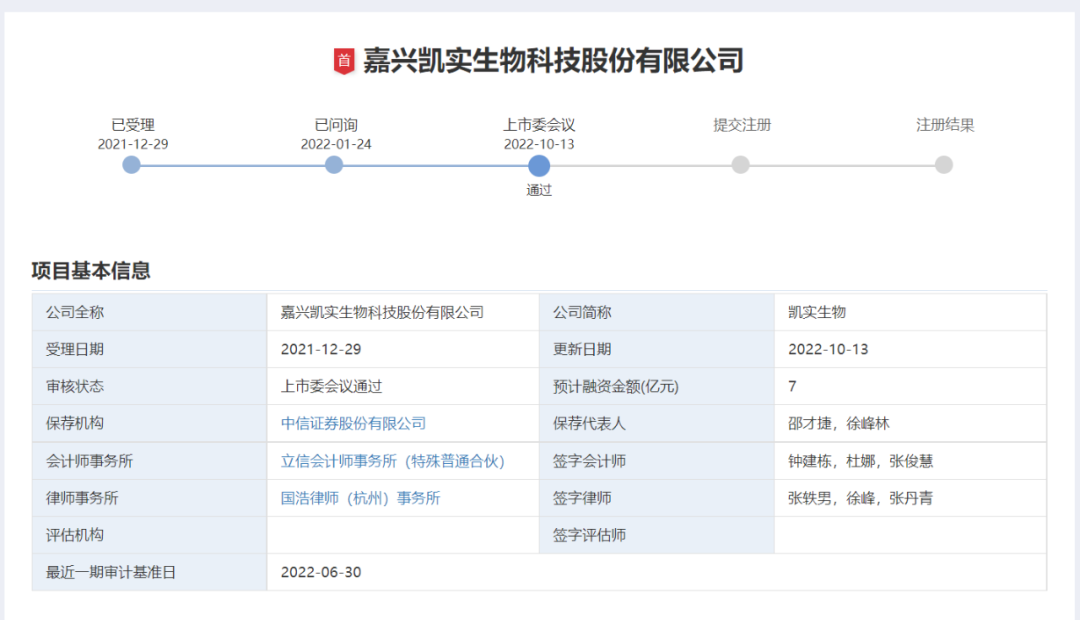Open 立信会计师事务所 accounting firm link
This screenshot has width=1080, height=620.
click(x=392, y=461)
